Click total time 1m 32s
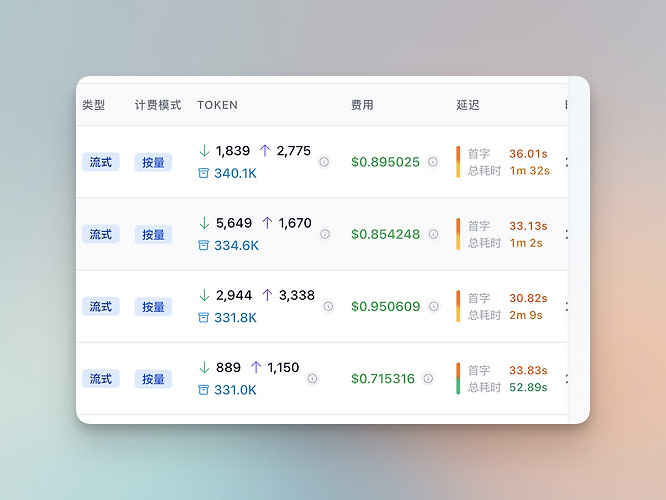 530,171
